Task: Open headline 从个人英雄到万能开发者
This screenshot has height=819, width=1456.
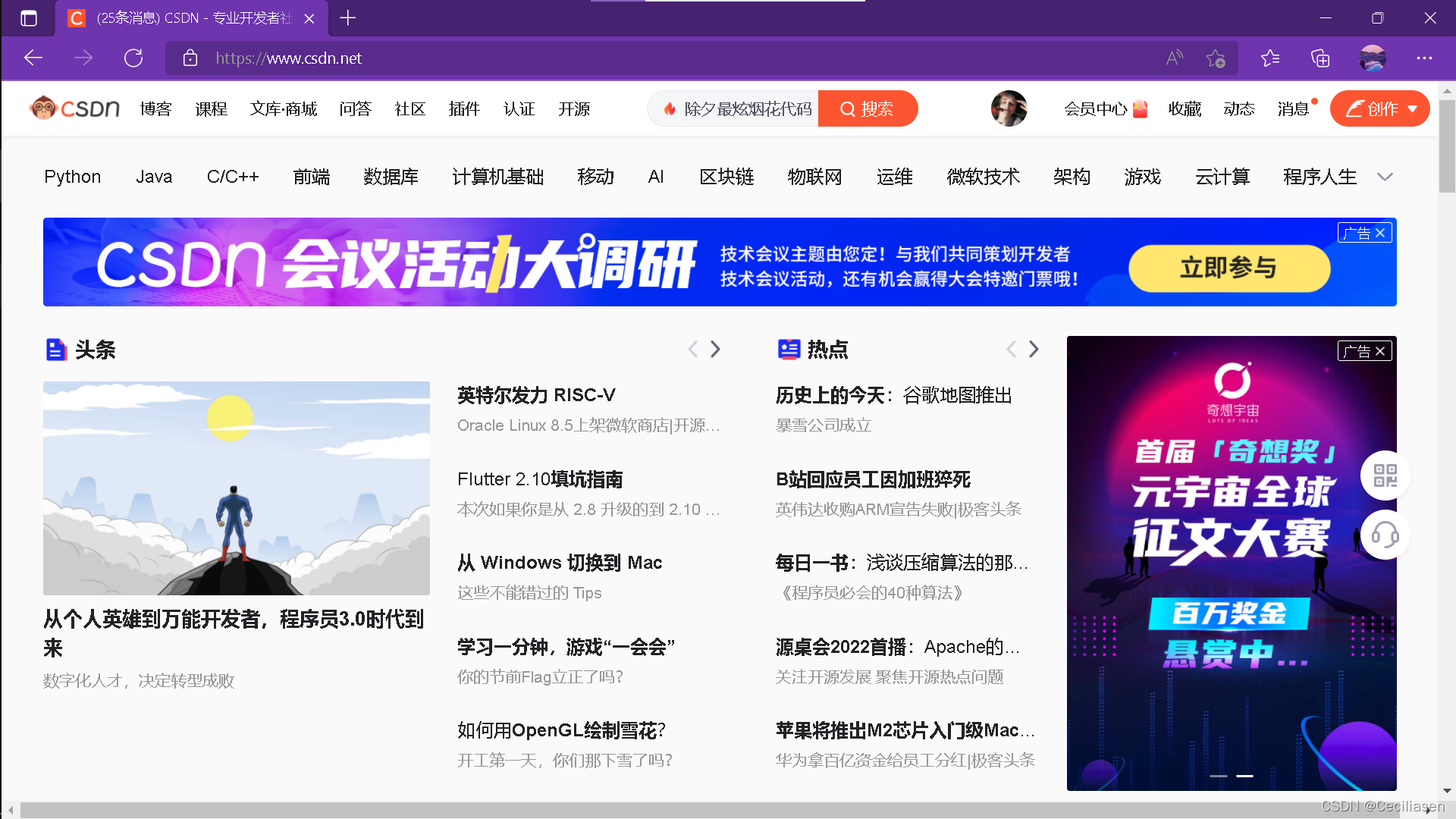Action: (234, 633)
